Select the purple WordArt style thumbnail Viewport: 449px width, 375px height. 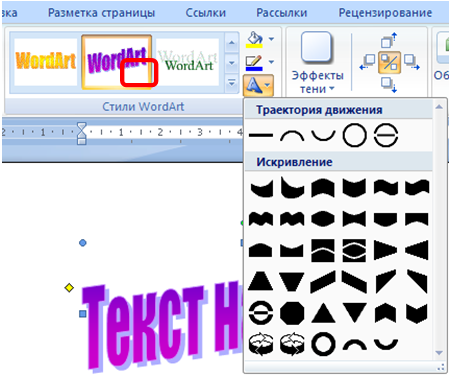117,62
